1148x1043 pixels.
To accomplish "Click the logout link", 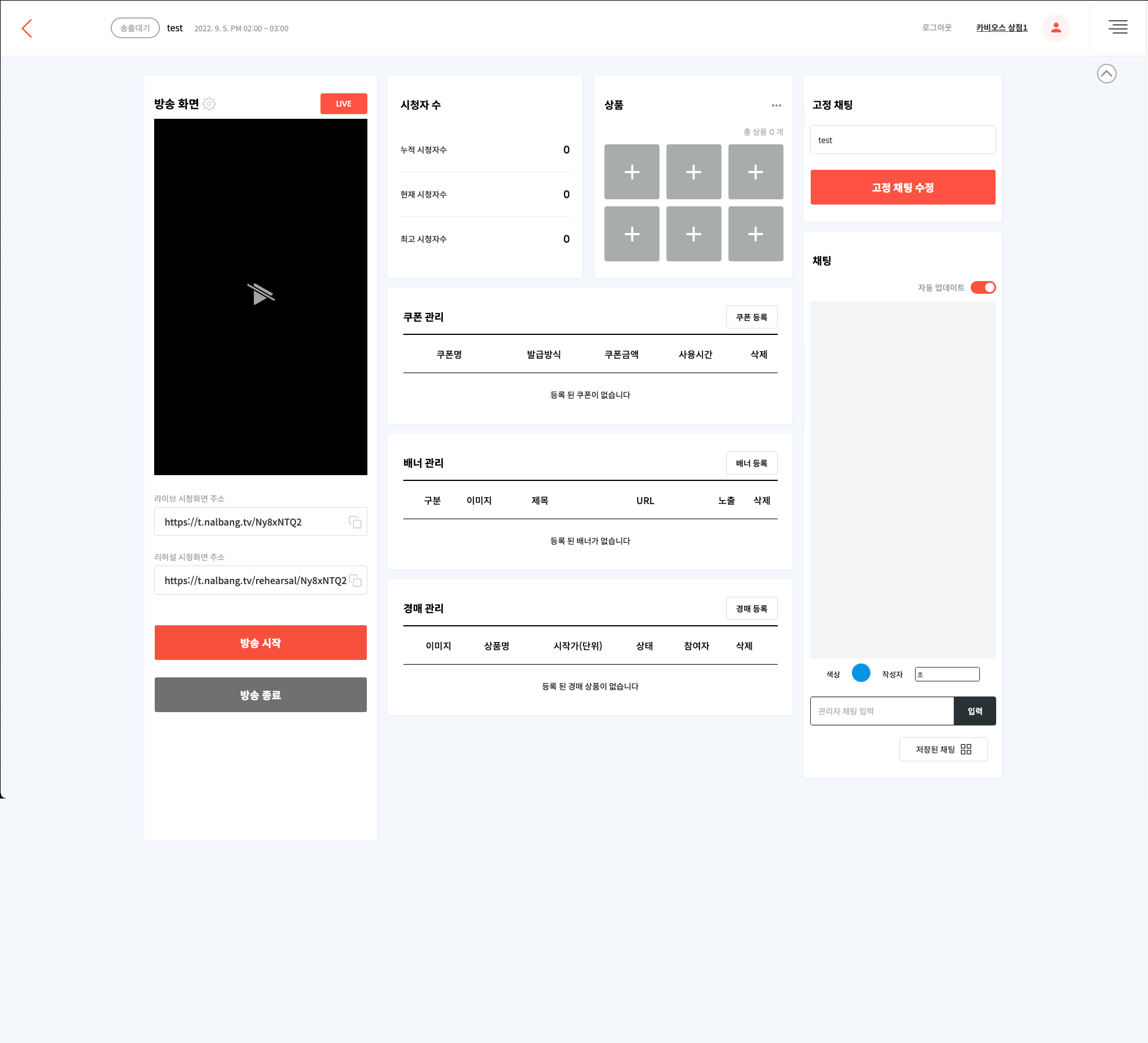I will (x=936, y=28).
